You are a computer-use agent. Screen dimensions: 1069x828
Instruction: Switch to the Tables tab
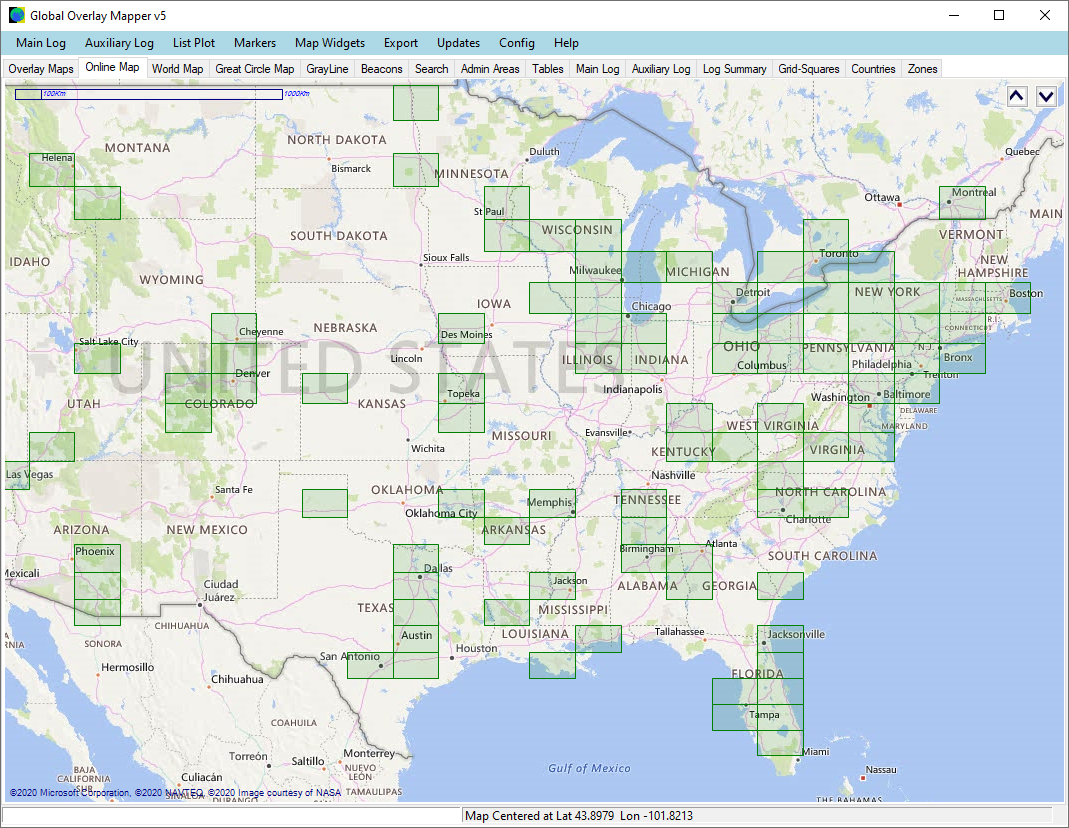(x=547, y=69)
